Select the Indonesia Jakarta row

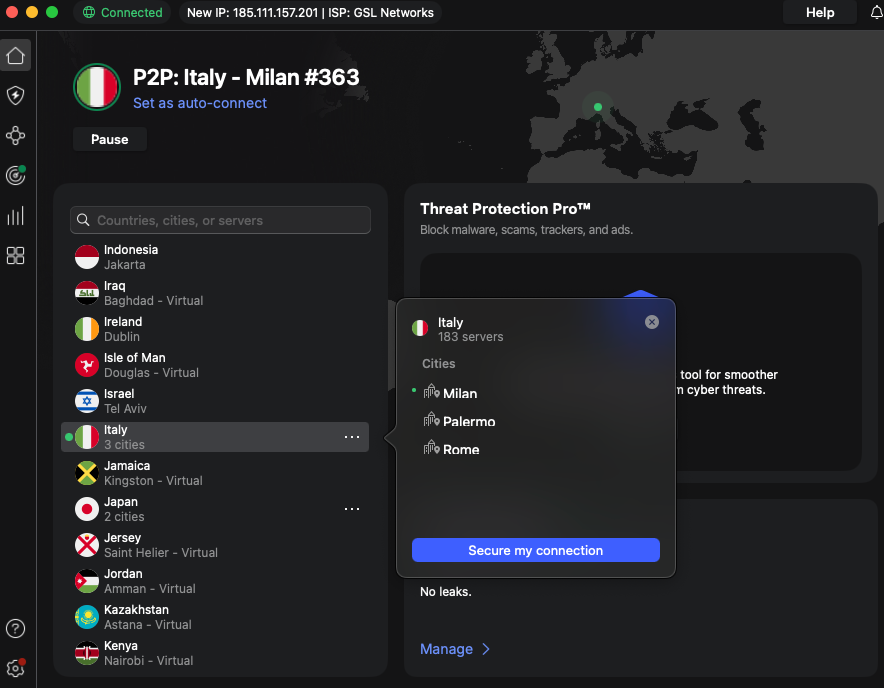[x=215, y=257]
